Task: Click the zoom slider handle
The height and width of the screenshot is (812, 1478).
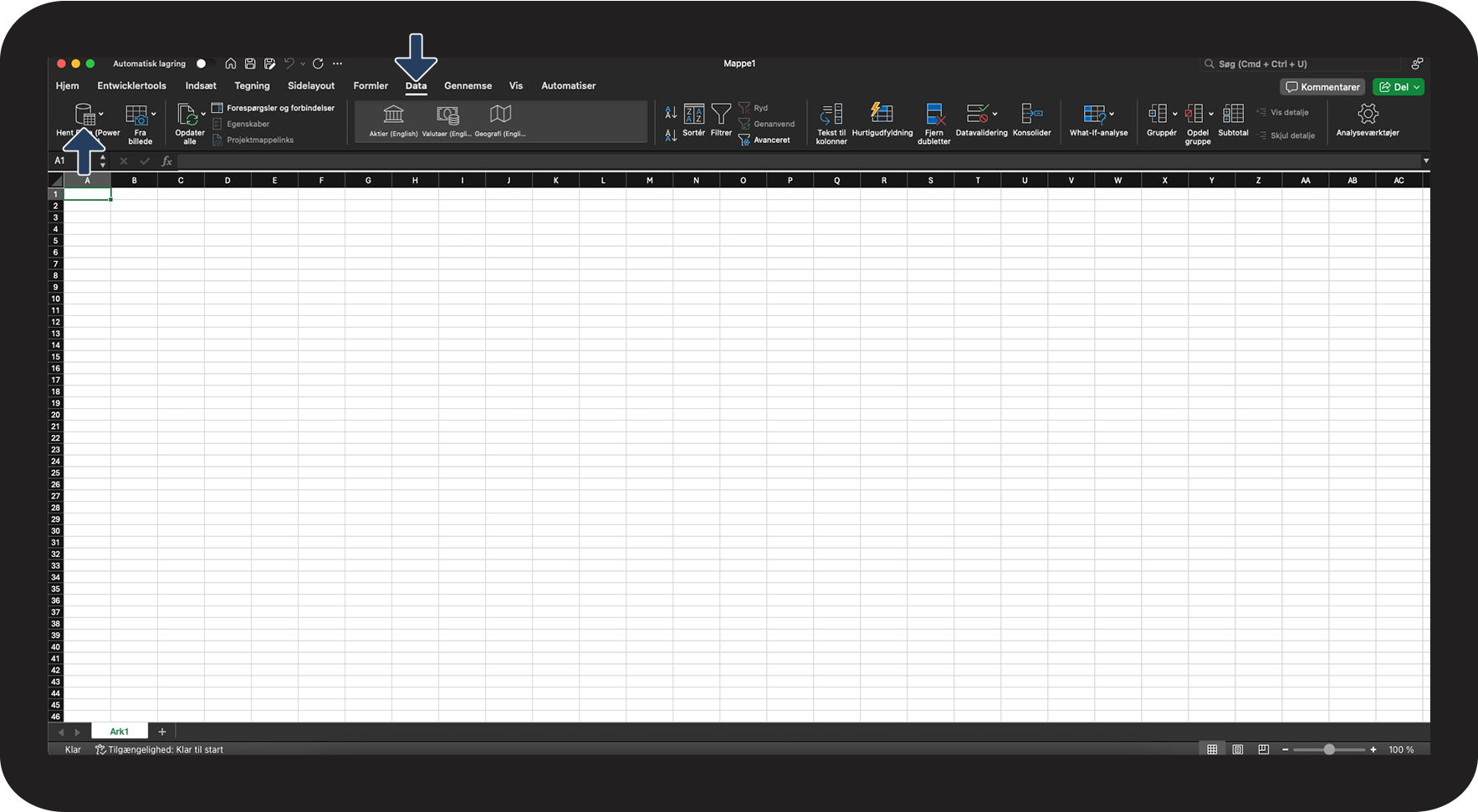Action: [x=1328, y=749]
